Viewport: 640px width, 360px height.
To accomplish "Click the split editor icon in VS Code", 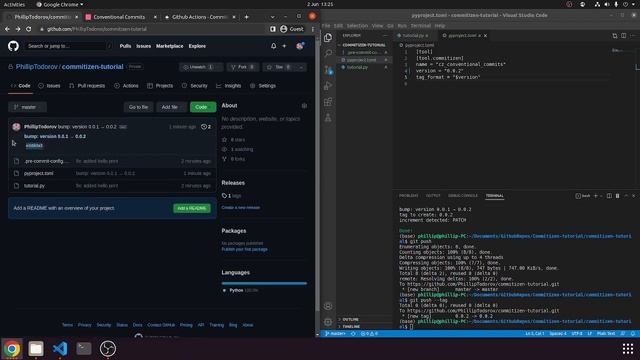I will [x=623, y=36].
